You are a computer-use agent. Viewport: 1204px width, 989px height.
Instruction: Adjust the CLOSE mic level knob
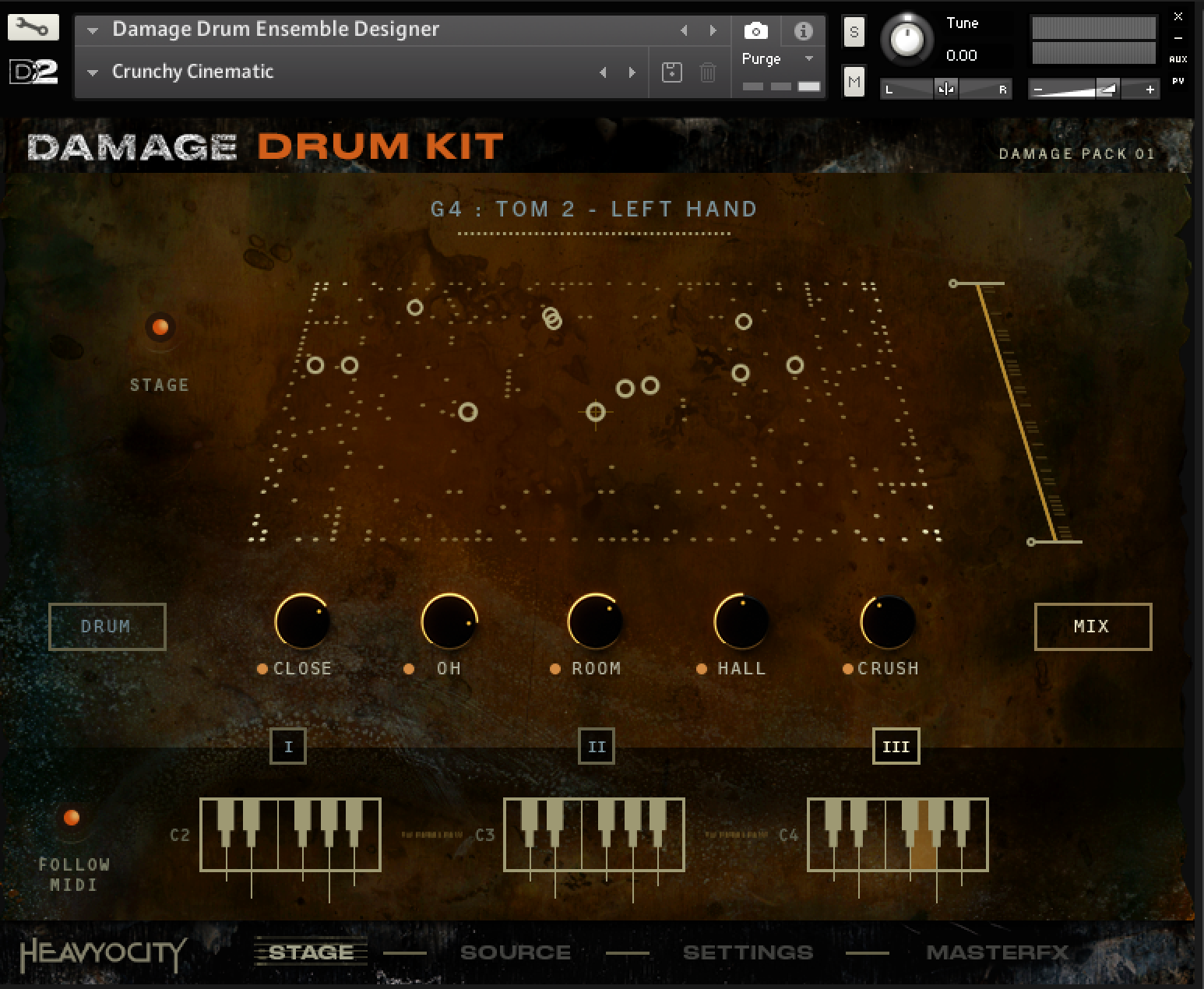tap(302, 621)
